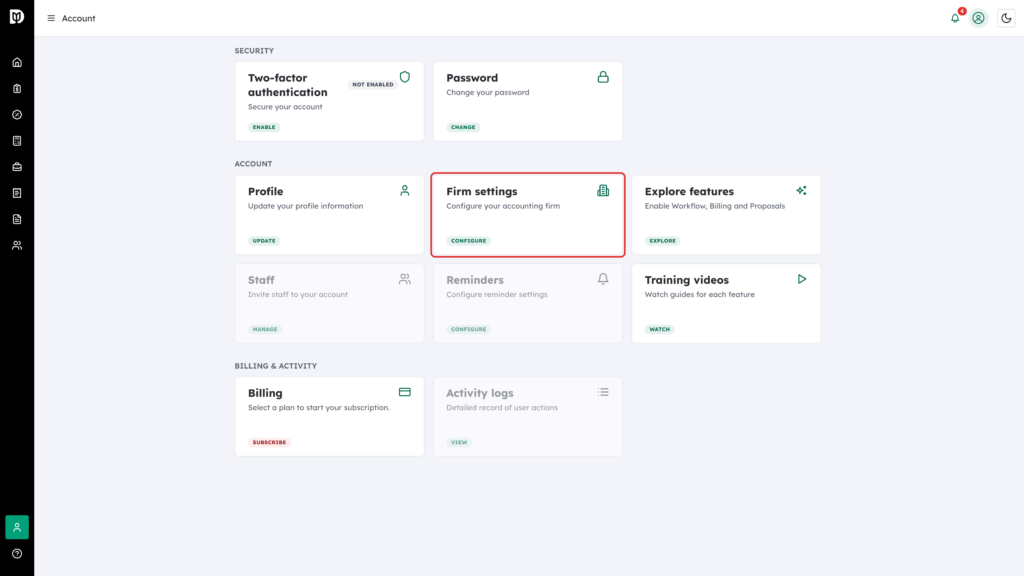Click the shield icon on Two-factor card

coord(405,77)
